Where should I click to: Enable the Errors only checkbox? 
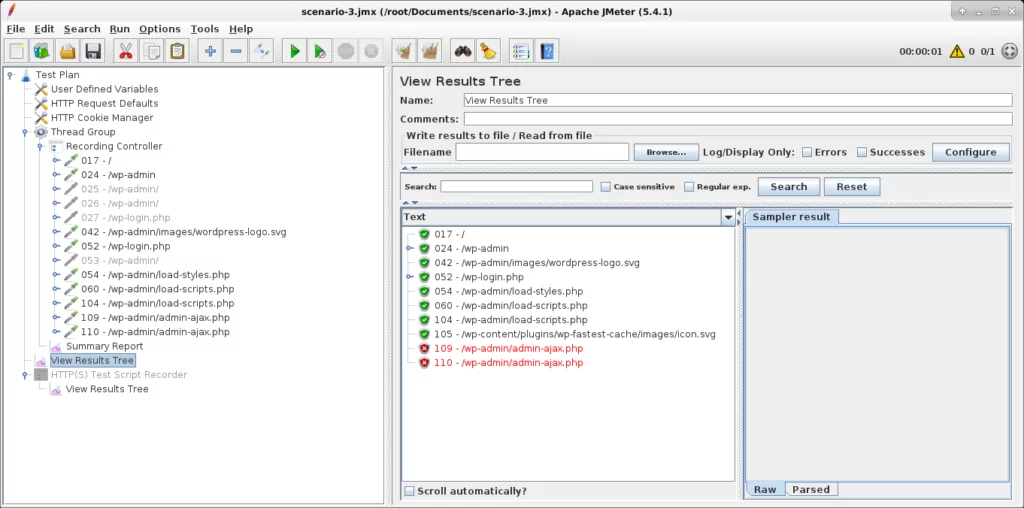(x=807, y=152)
